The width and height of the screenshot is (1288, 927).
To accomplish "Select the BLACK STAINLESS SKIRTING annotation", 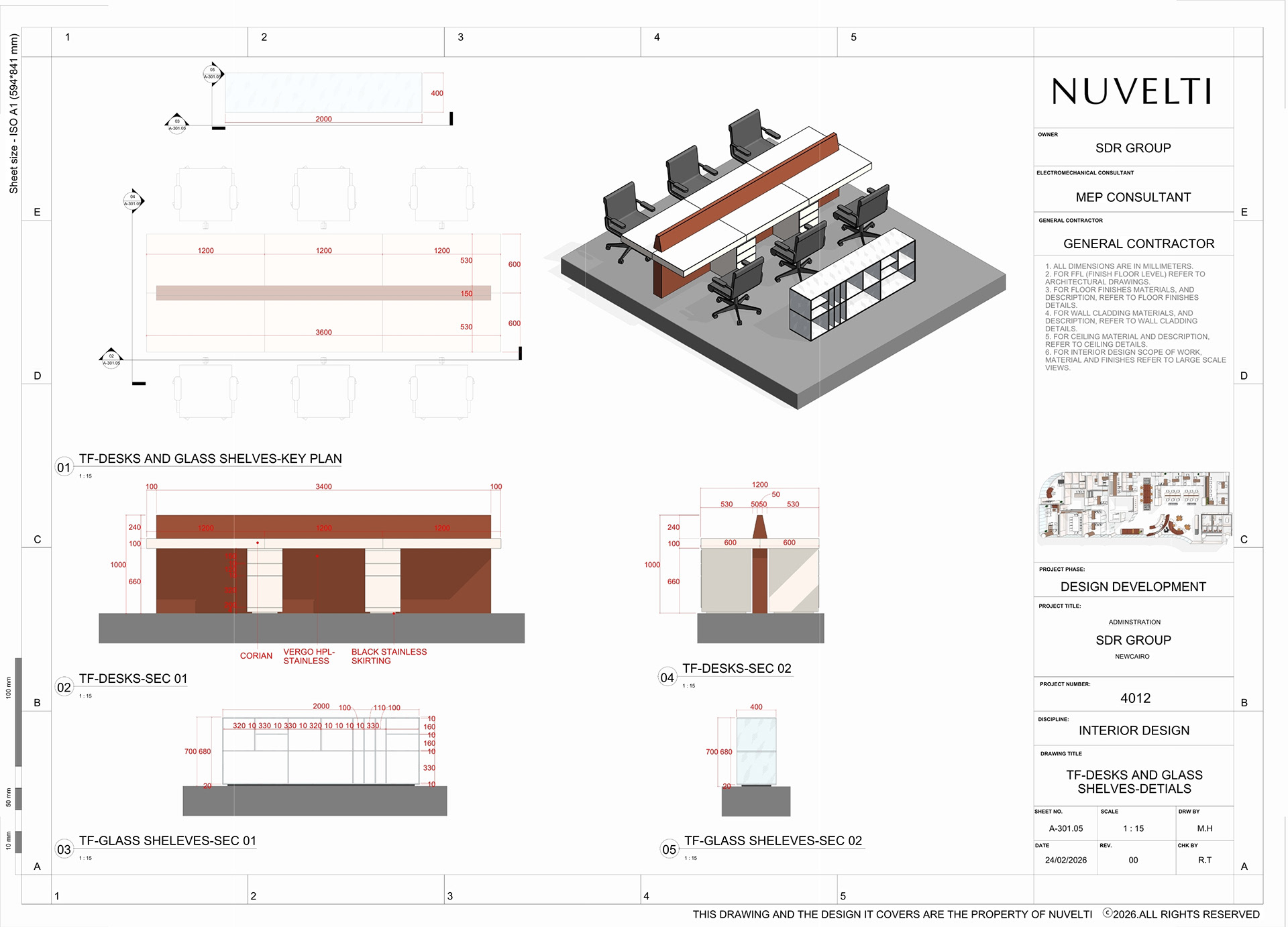I will (x=389, y=656).
